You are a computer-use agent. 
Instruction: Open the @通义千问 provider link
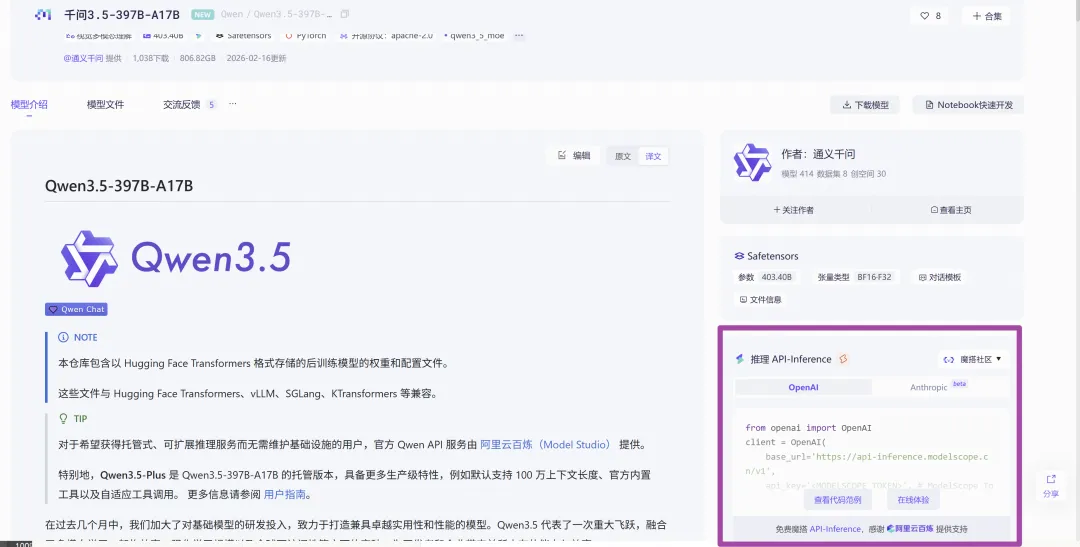(83, 59)
